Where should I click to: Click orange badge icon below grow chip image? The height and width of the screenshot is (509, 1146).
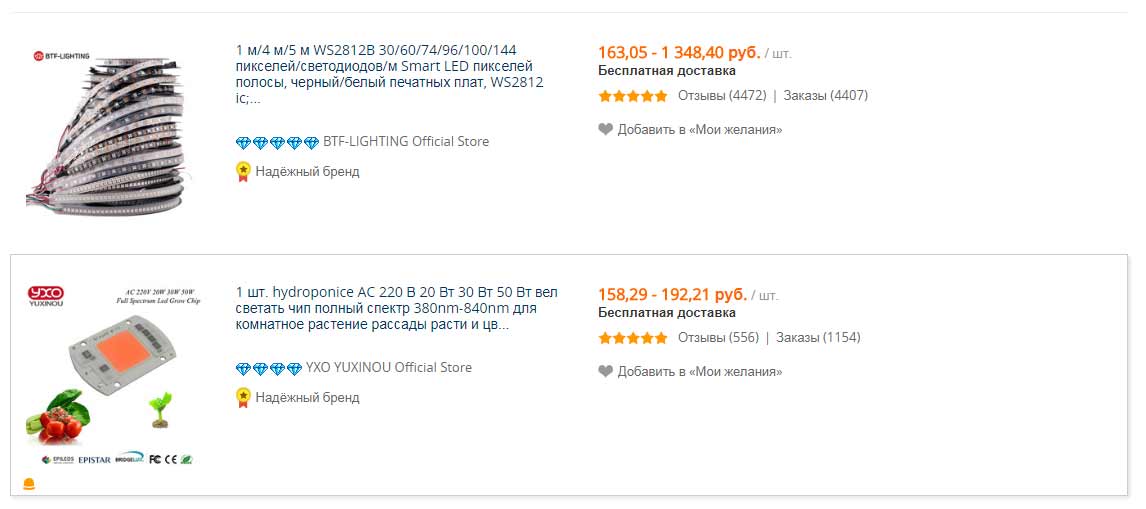point(29,483)
